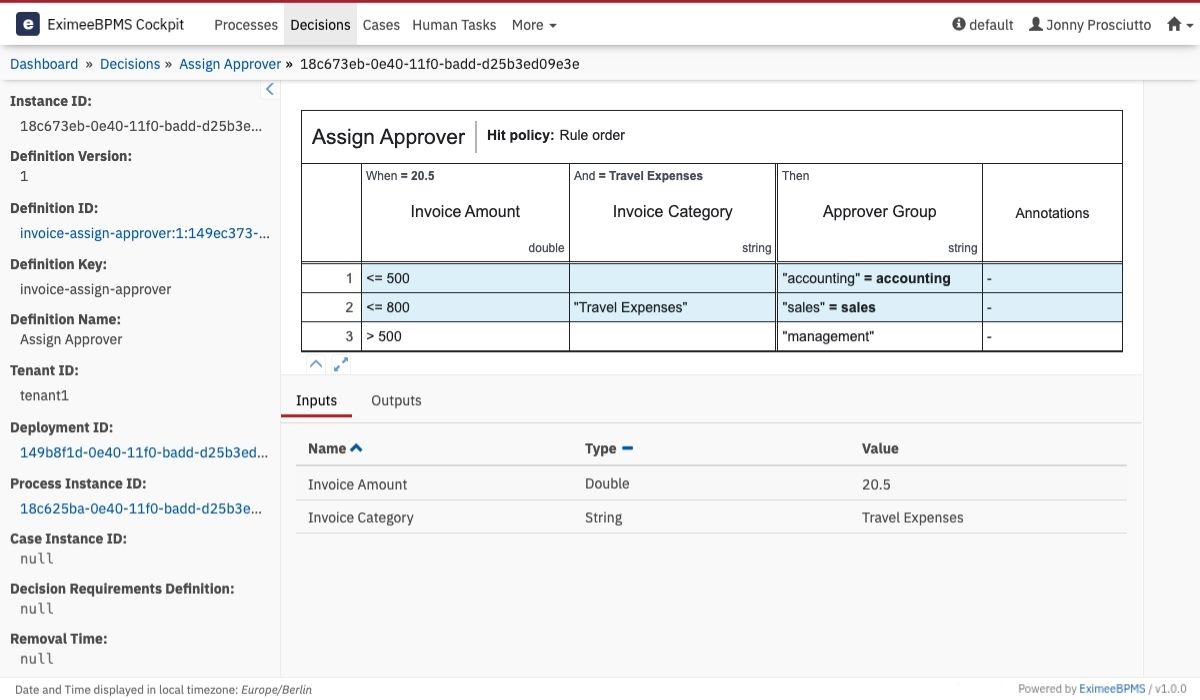Screen dimensions: 1200x700
Task: Click rule 1 condition '<= 500'
Action: click(x=465, y=278)
